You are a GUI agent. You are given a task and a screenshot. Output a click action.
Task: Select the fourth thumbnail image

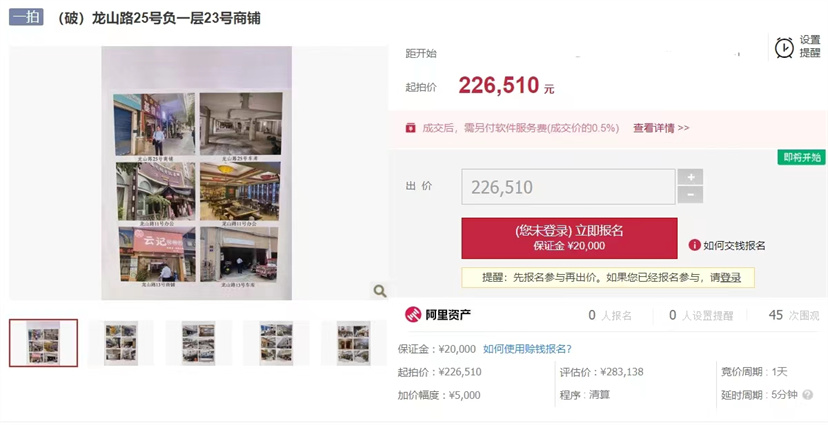coord(276,343)
